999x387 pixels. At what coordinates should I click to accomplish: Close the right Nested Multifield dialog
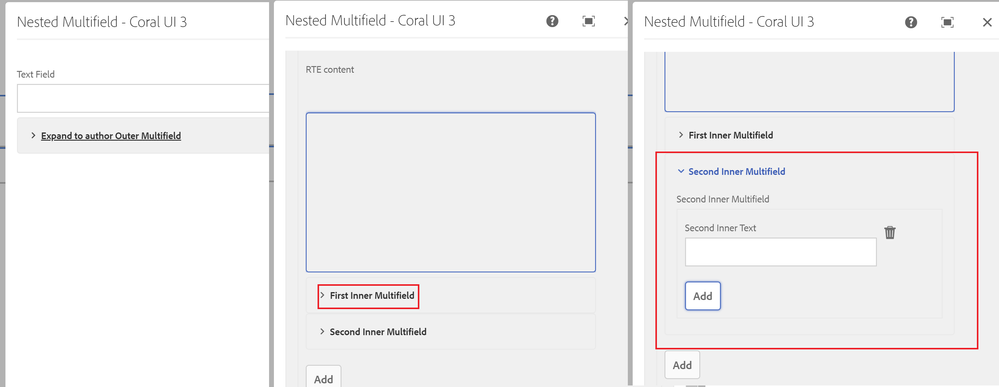[x=987, y=22]
